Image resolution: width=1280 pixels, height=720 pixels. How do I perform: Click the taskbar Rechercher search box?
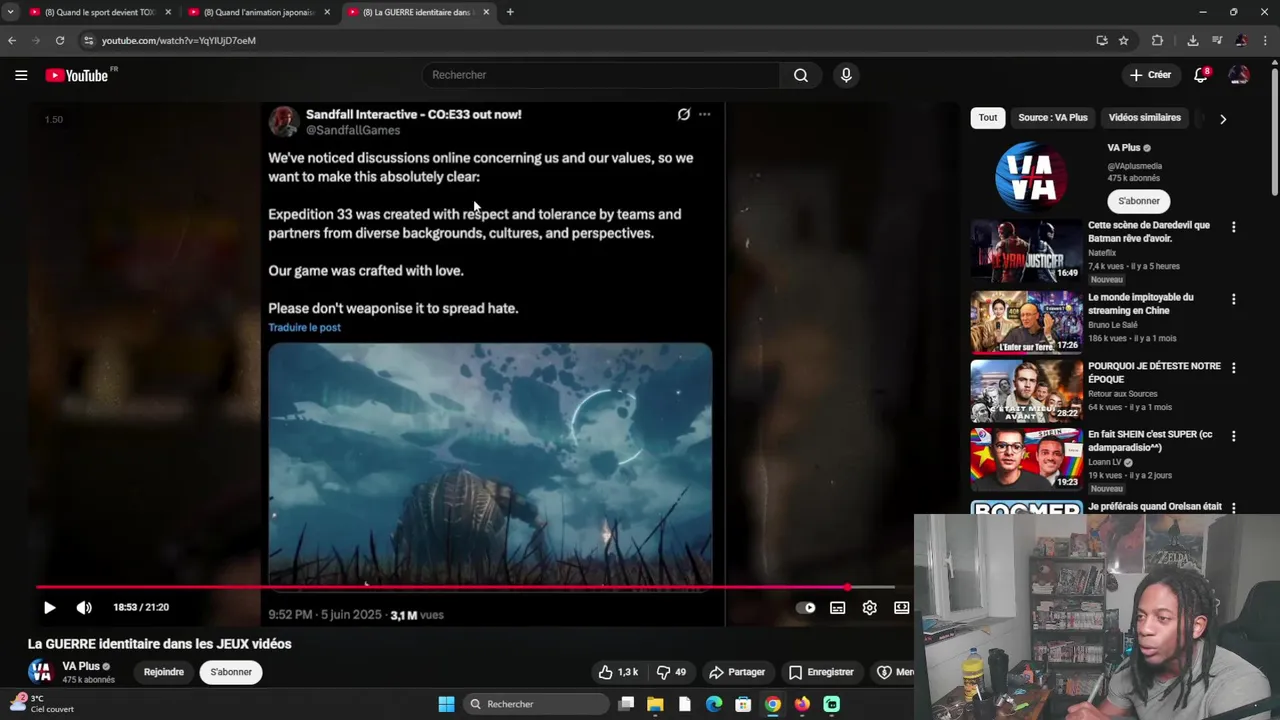coord(537,704)
